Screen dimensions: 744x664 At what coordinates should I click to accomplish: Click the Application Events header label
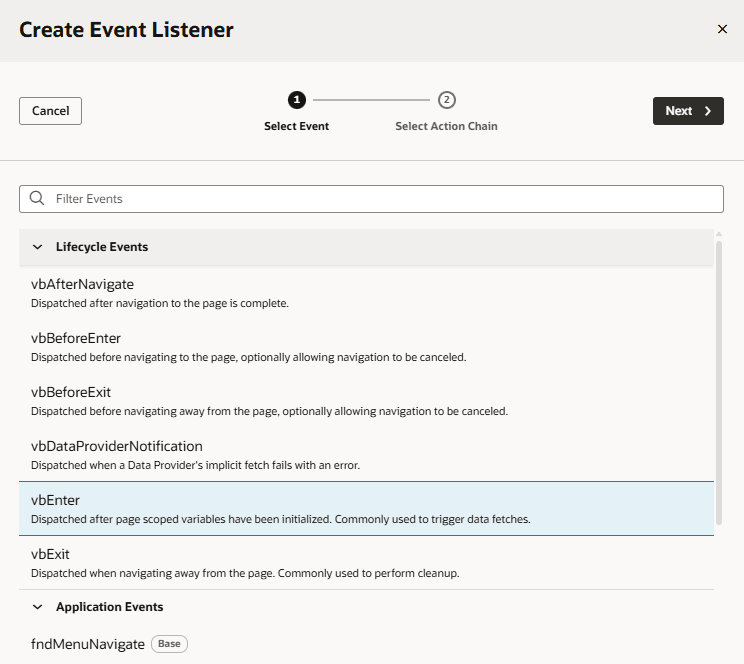[x=110, y=607]
